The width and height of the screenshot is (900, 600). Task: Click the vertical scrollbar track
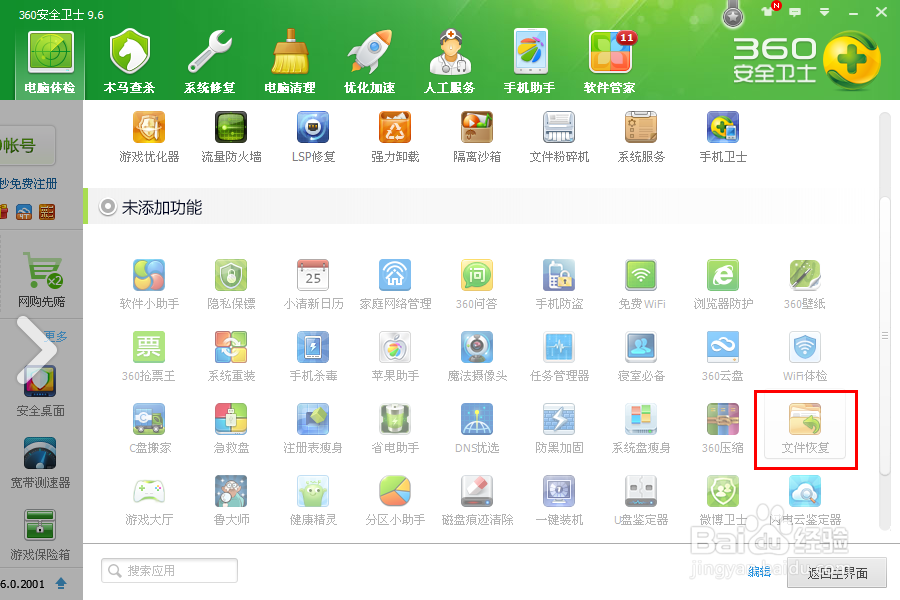click(885, 322)
